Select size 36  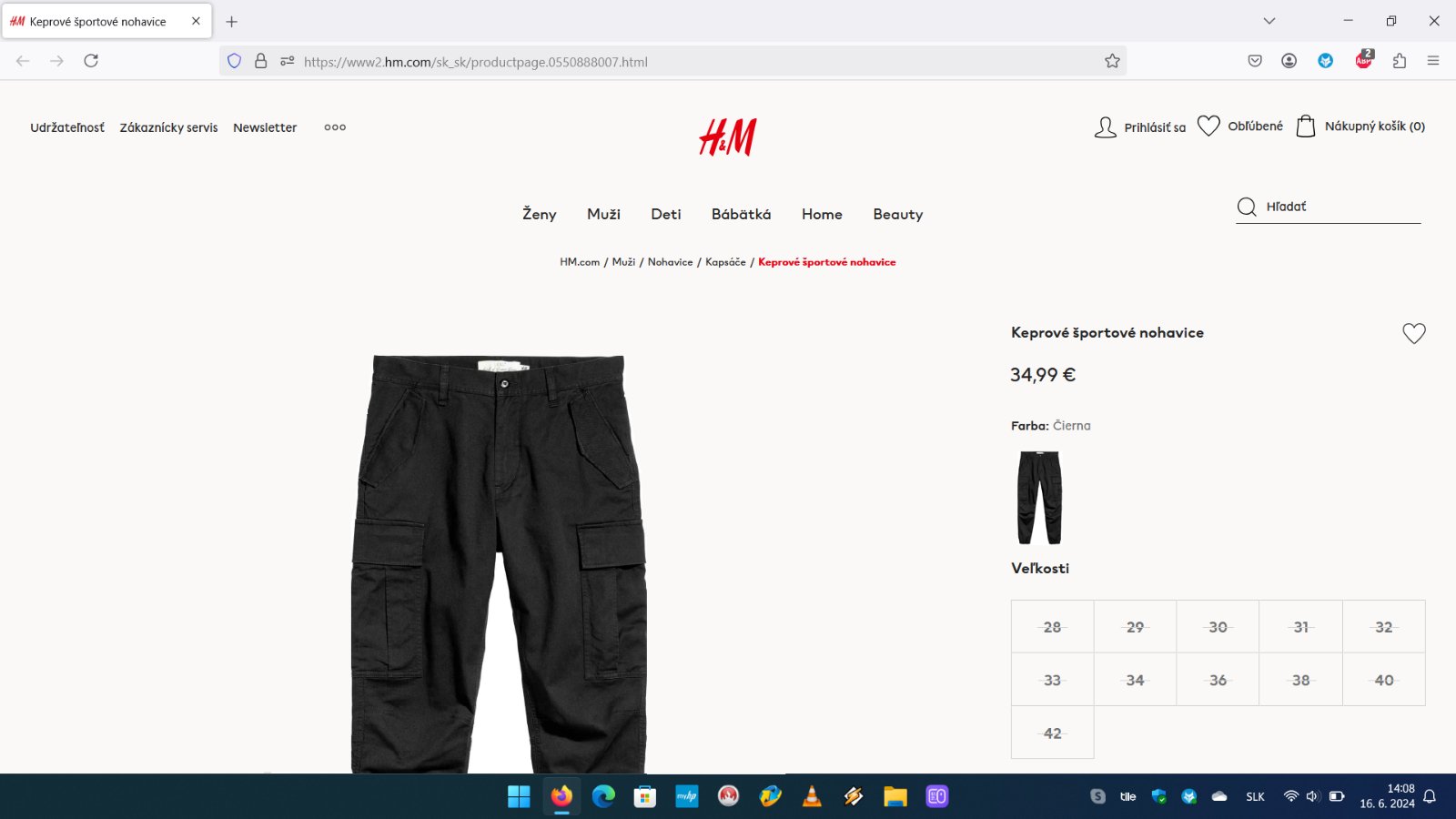1218,680
